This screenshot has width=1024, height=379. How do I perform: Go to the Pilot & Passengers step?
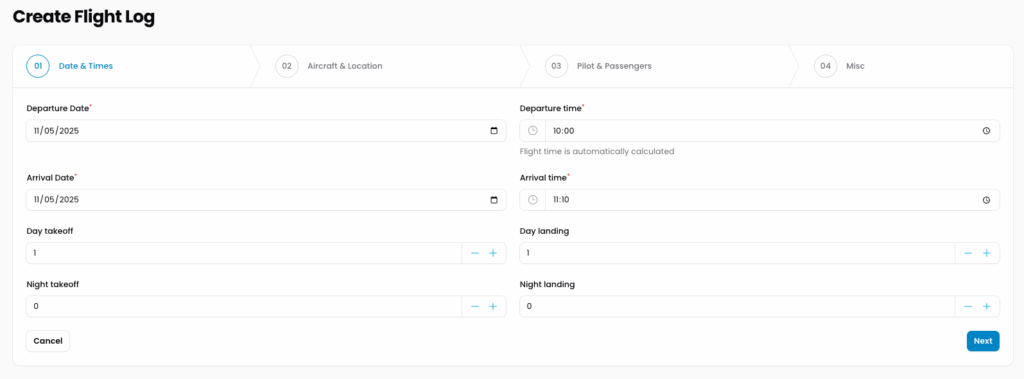(x=598, y=66)
